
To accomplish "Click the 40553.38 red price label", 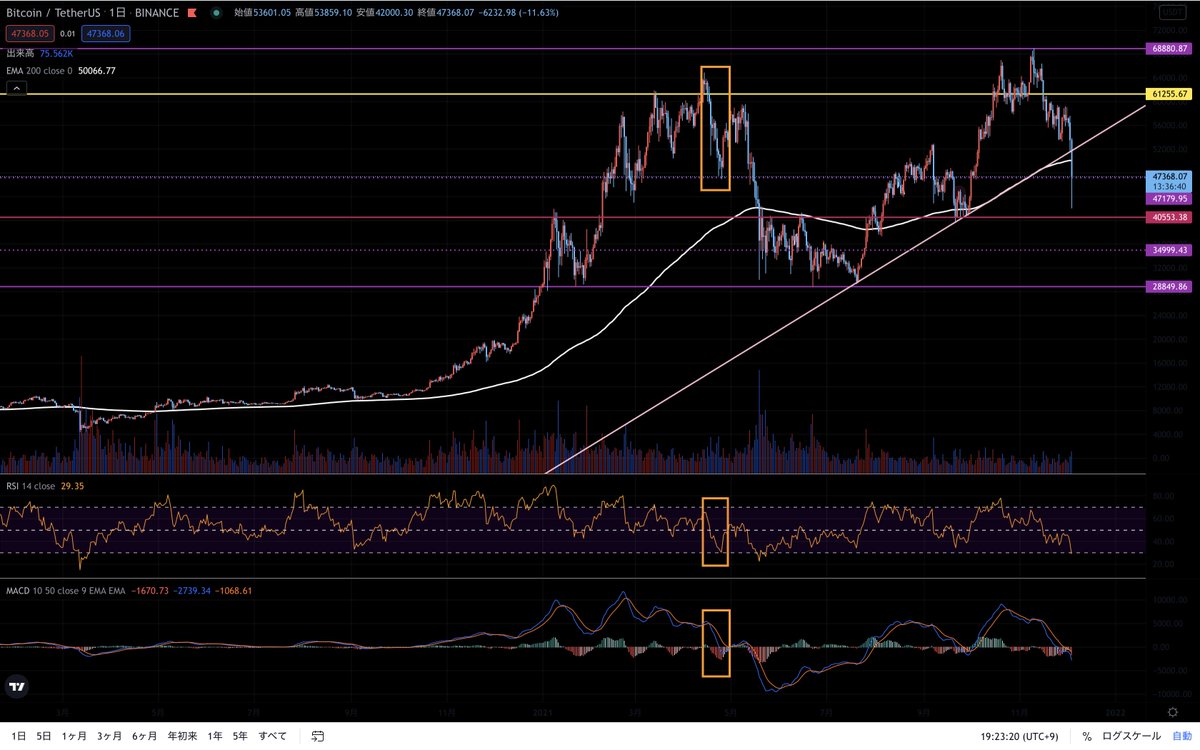I will [1170, 217].
